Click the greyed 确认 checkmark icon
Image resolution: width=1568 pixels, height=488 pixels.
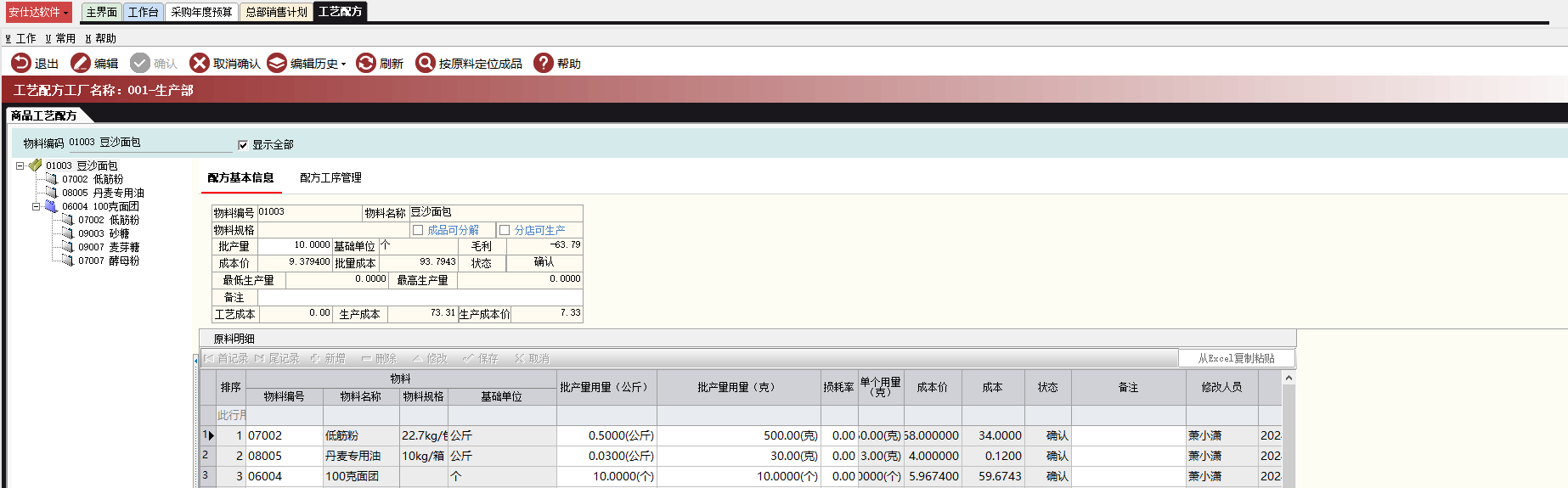pyautogui.click(x=140, y=63)
